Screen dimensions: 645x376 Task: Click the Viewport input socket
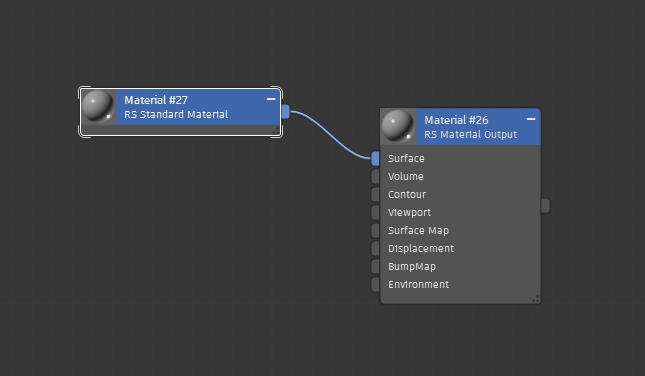pos(375,213)
